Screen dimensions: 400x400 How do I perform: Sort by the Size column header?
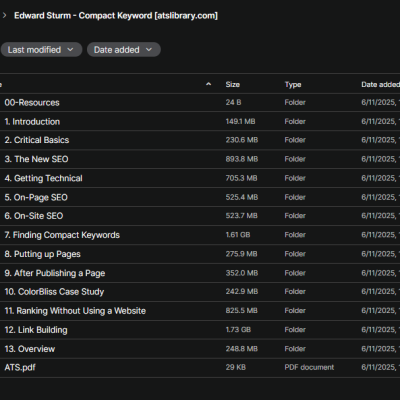232,84
